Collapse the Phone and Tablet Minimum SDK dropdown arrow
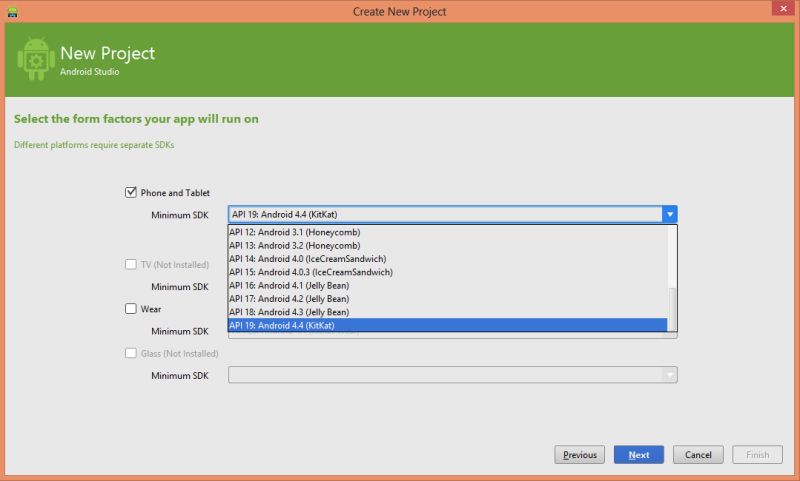Screen dimensions: 800x481 tap(669, 214)
